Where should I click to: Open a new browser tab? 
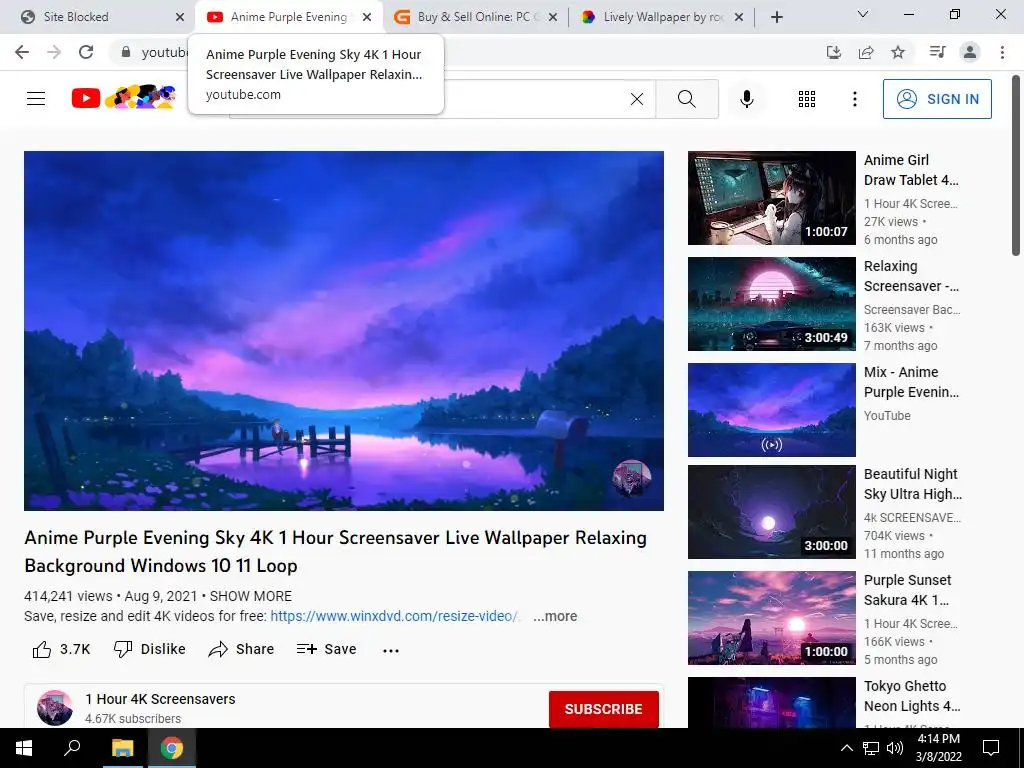776,18
